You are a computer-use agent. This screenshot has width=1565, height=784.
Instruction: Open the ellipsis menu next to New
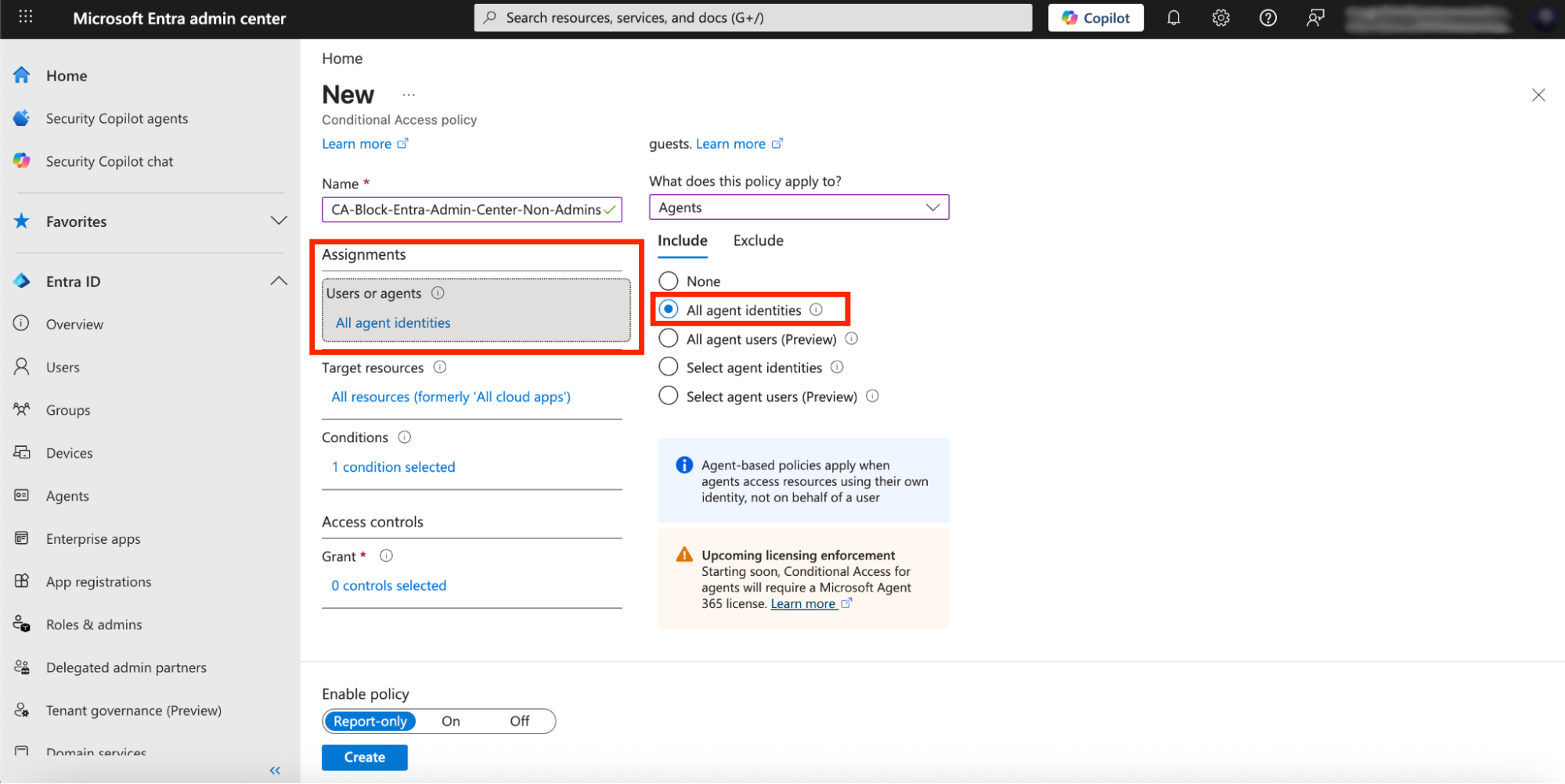409,95
